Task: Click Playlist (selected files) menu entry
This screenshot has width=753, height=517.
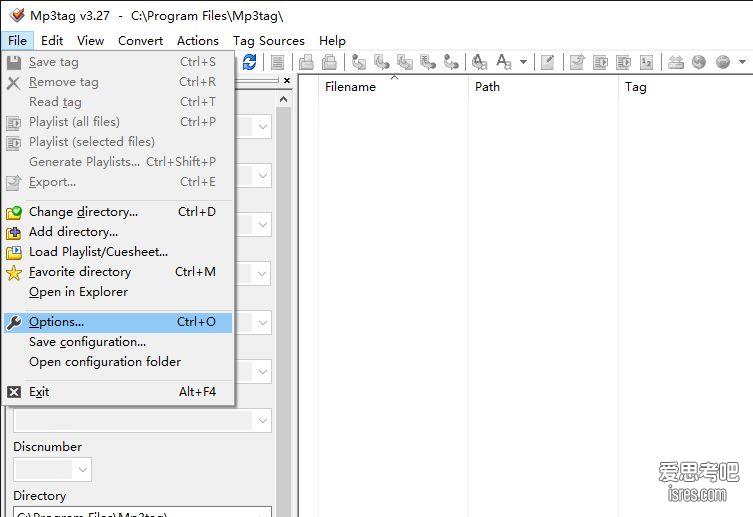Action: pos(118,142)
